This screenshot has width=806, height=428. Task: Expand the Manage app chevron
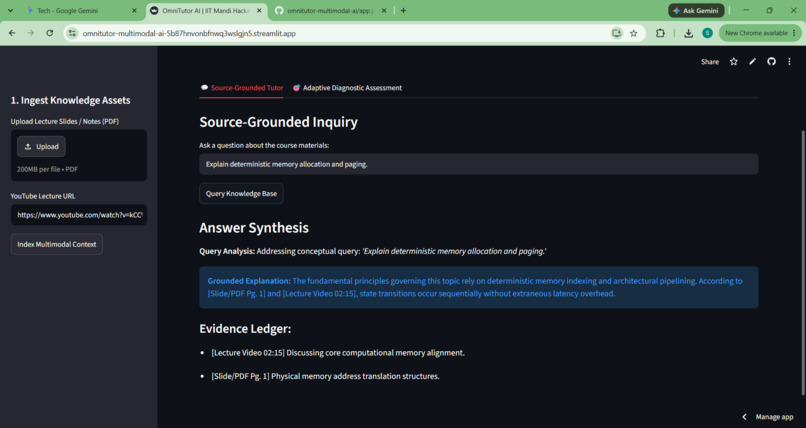[x=744, y=417]
